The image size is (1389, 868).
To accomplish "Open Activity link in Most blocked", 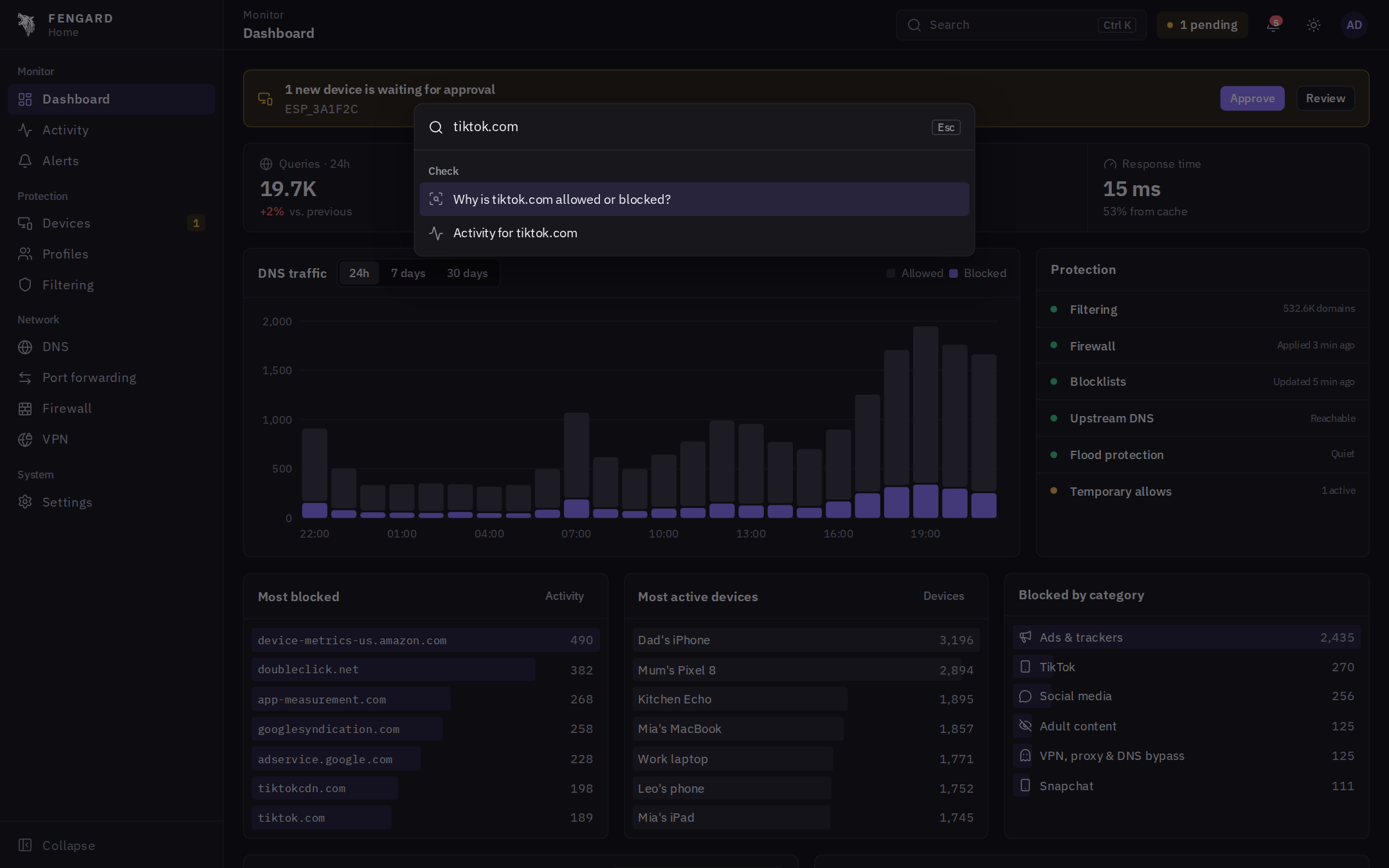I will point(565,596).
